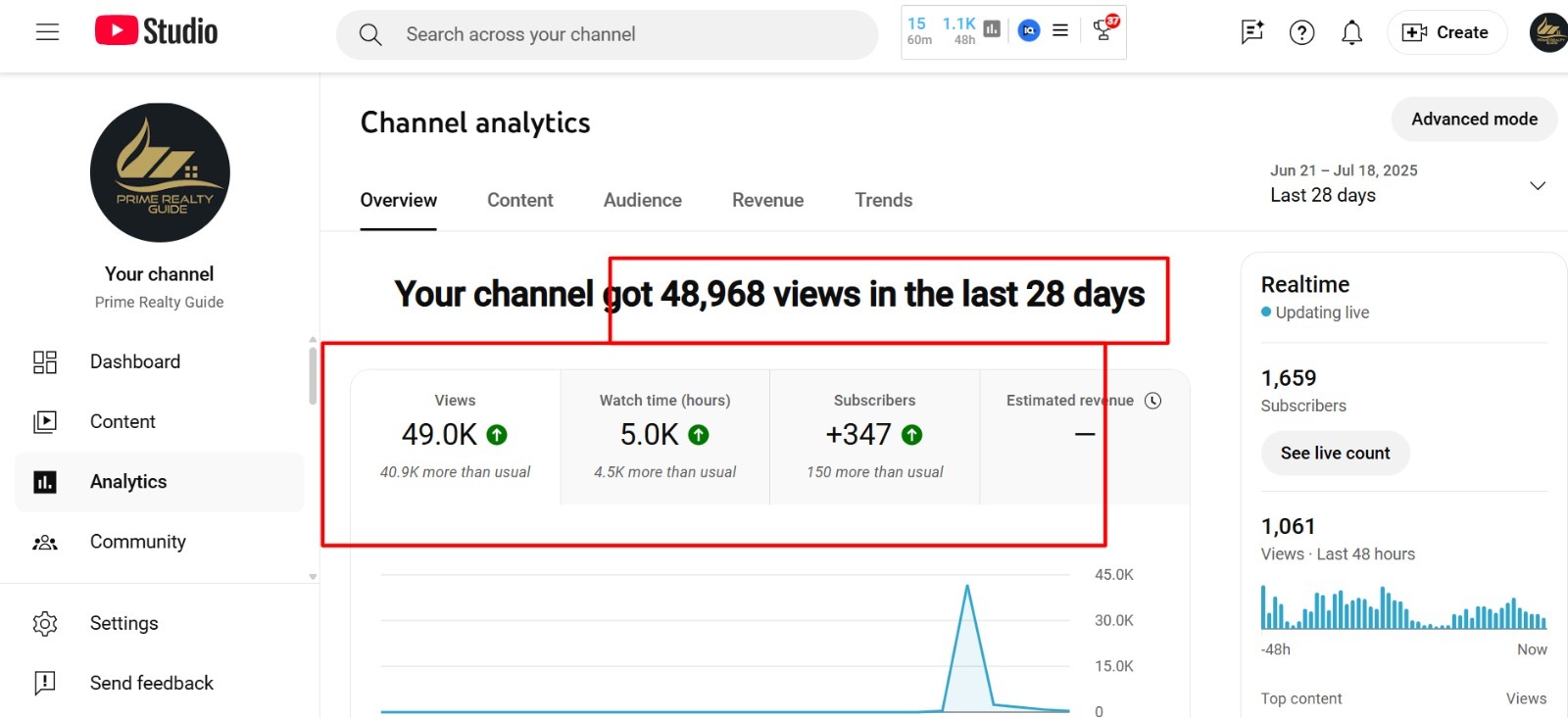The width and height of the screenshot is (1568, 718).
Task: Select the Watch time (hours) metric card
Action: point(664,436)
